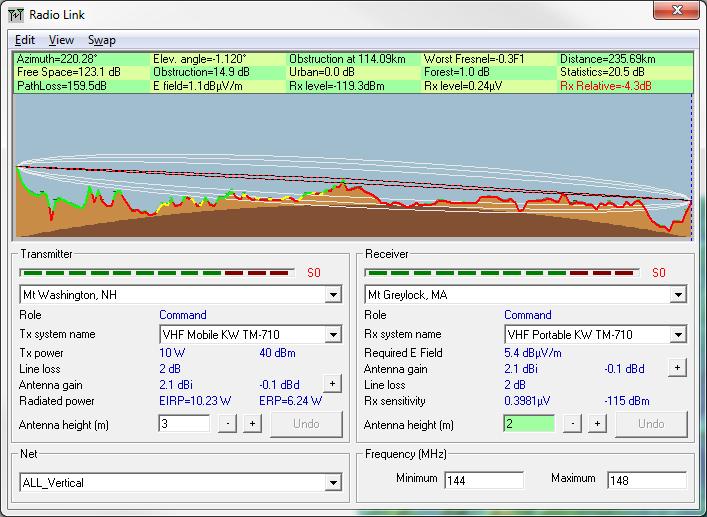The width and height of the screenshot is (707, 517).
Task: Click the receiver antenna gain plus button
Action: coord(677,368)
